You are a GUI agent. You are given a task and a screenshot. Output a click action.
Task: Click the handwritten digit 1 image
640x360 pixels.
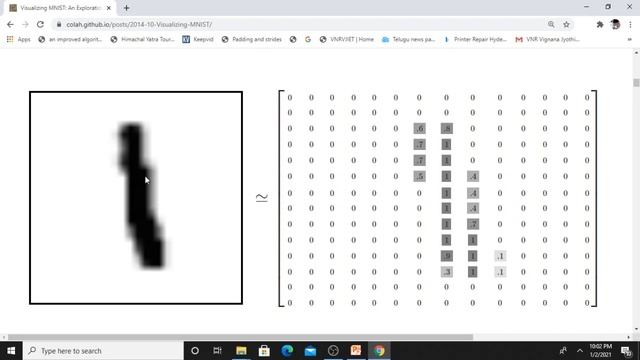click(136, 198)
